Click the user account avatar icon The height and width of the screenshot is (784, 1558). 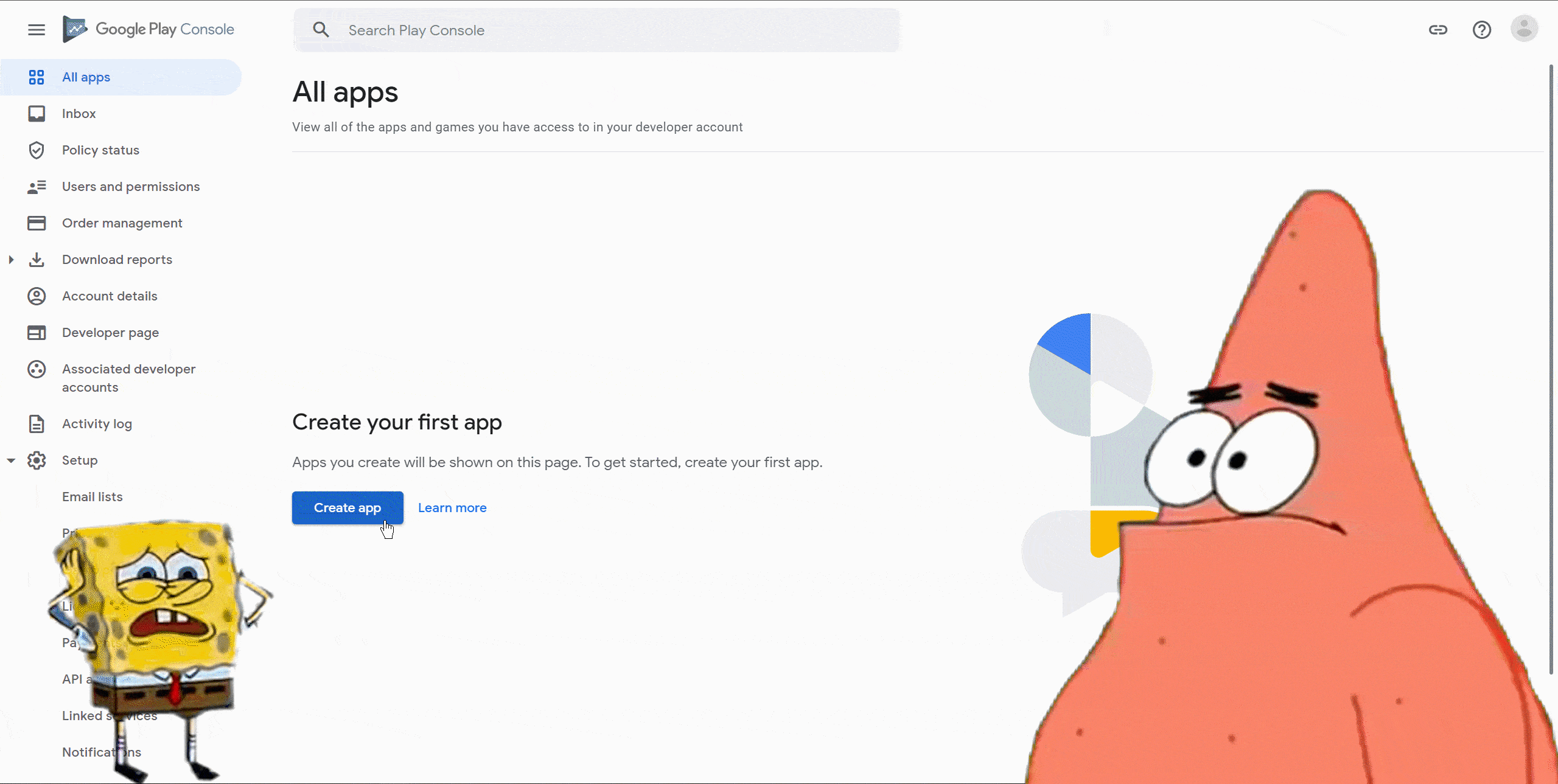click(x=1524, y=29)
